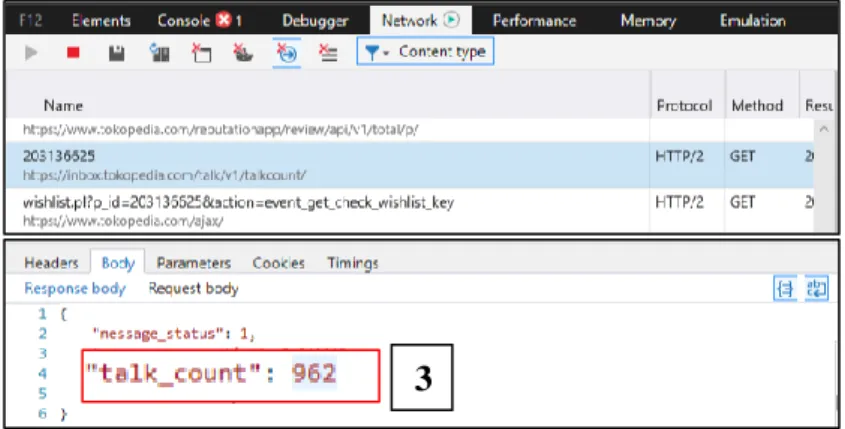Select the reputationapp review total request row
Screen dimensions: 845x429
408,130
